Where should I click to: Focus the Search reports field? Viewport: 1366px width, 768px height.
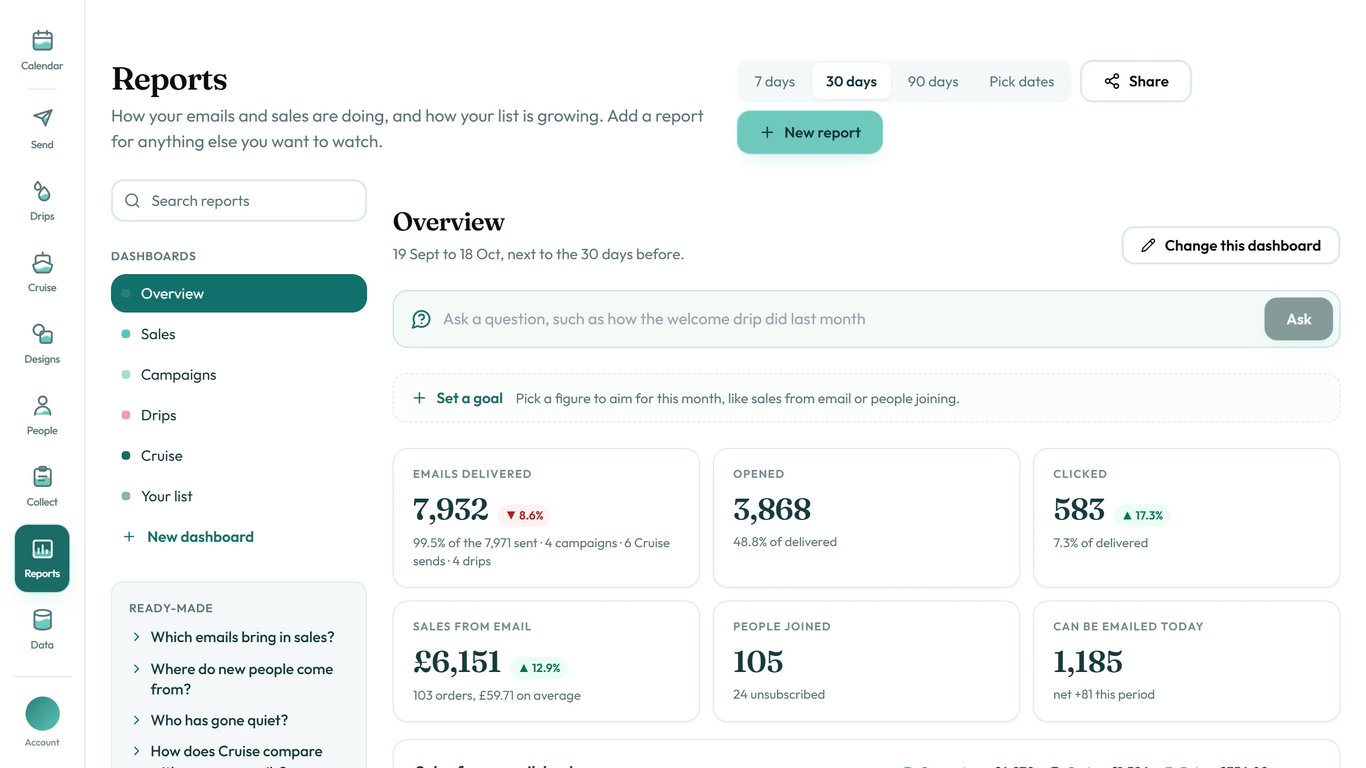(239, 201)
